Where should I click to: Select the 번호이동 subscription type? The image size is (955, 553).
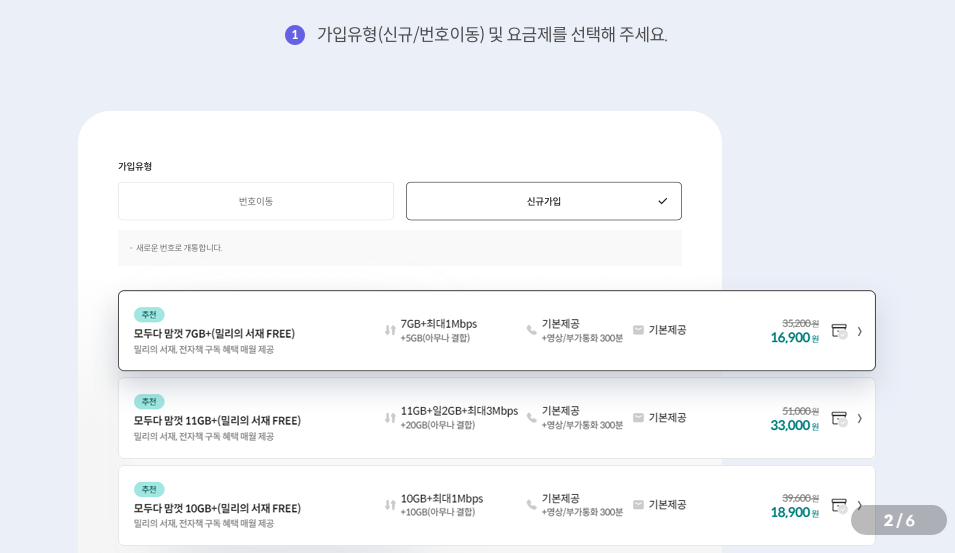[256, 201]
